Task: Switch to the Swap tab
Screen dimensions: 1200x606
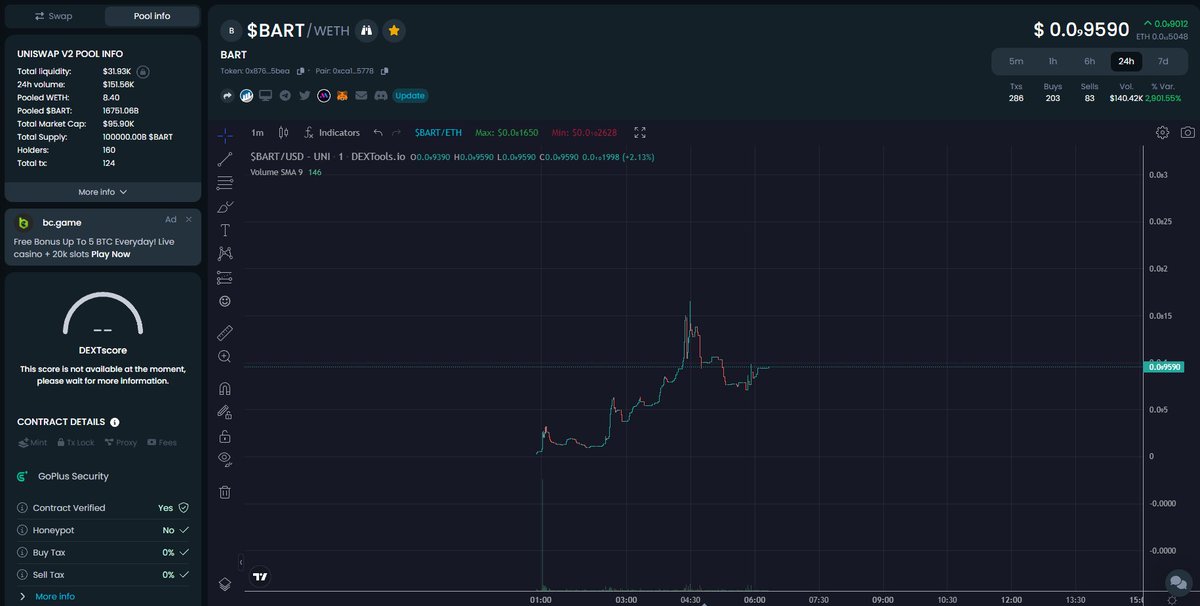Action: [53, 16]
